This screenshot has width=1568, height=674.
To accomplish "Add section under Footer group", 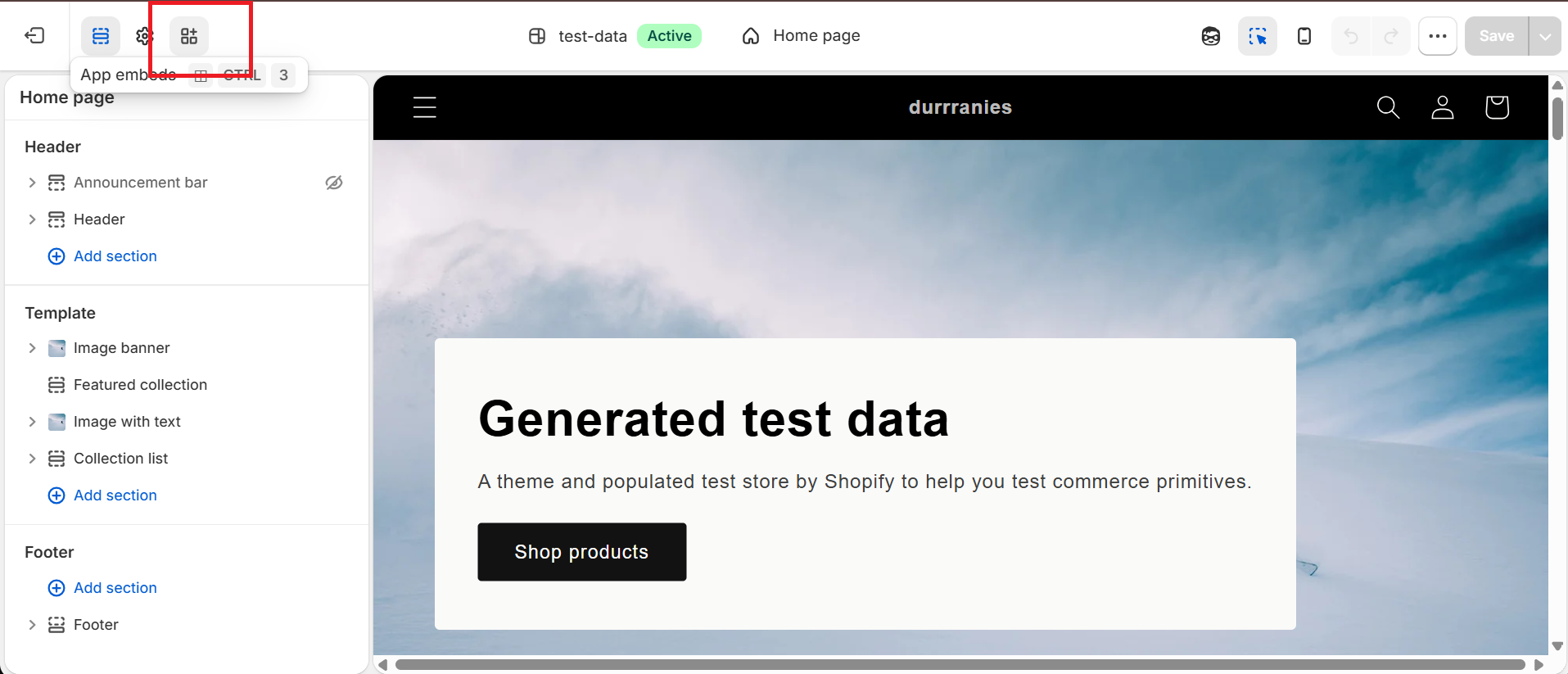I will [x=102, y=588].
